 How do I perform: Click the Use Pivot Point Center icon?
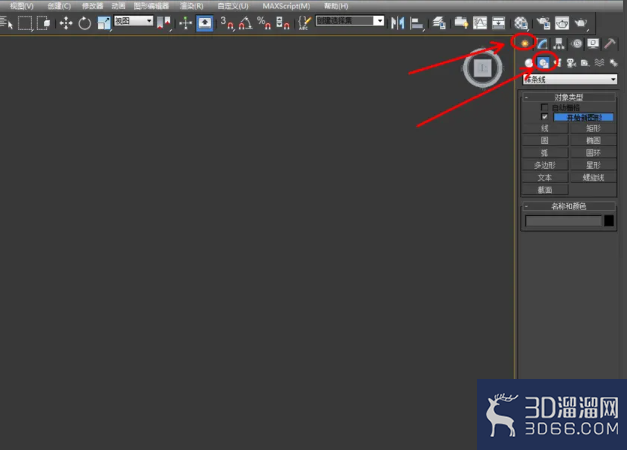164,23
